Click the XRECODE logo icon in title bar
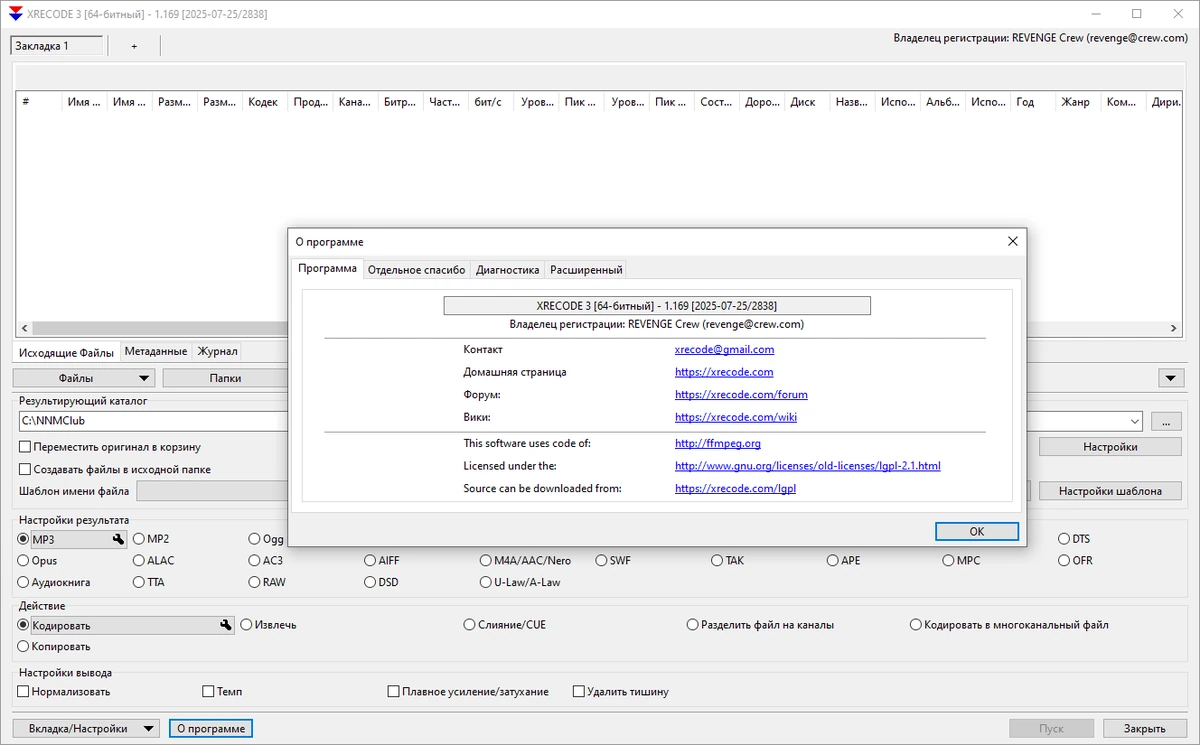 coord(16,14)
